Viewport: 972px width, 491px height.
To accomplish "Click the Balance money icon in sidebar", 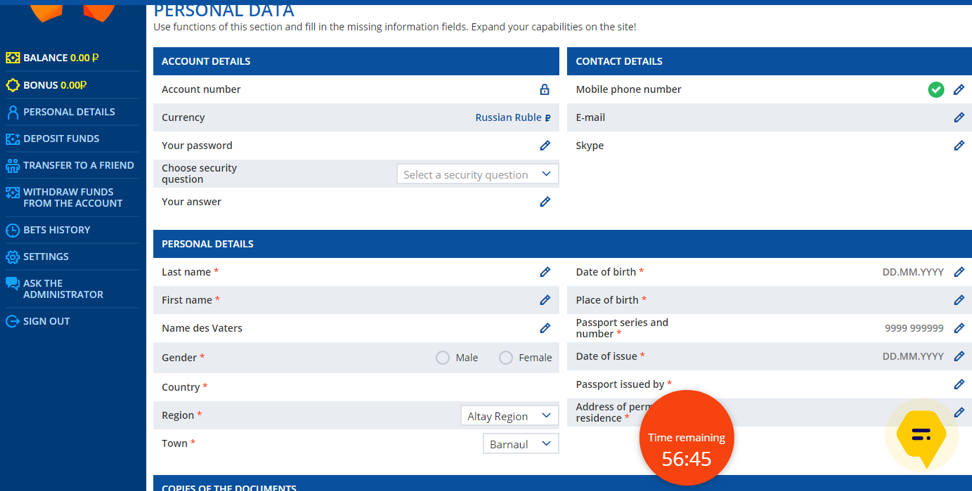I will [x=12, y=58].
